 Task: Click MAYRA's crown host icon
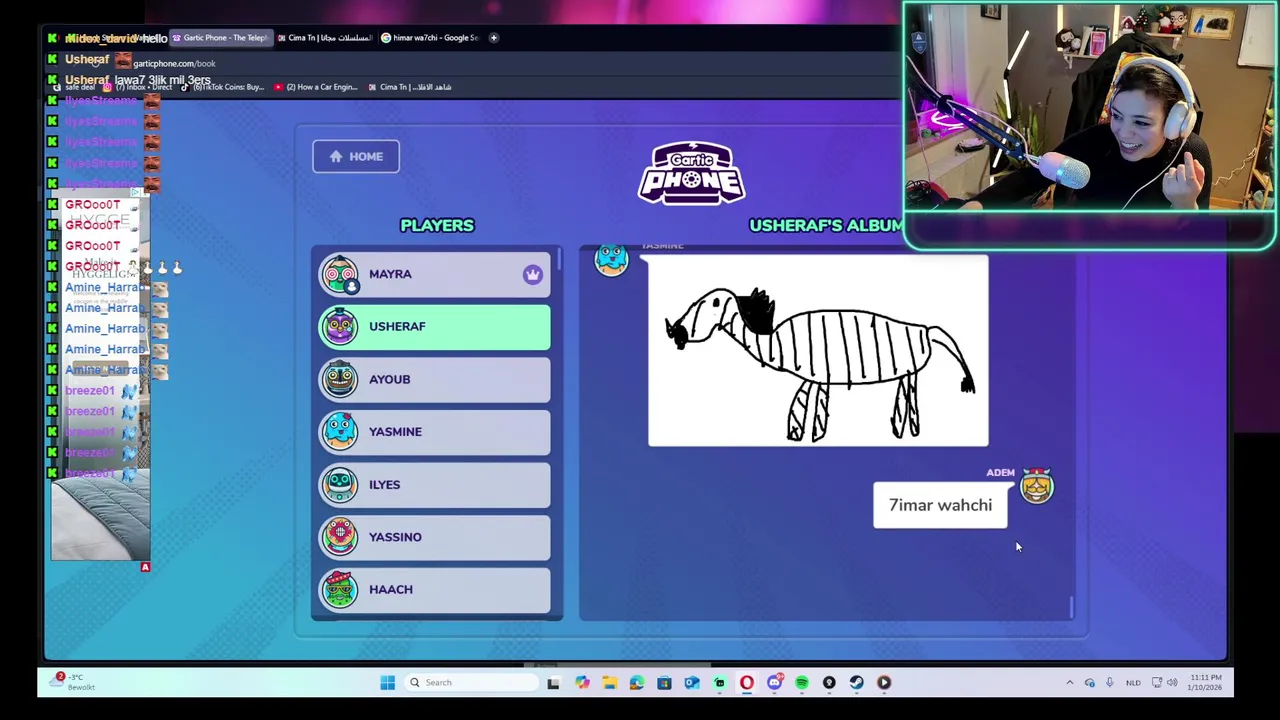tap(532, 274)
